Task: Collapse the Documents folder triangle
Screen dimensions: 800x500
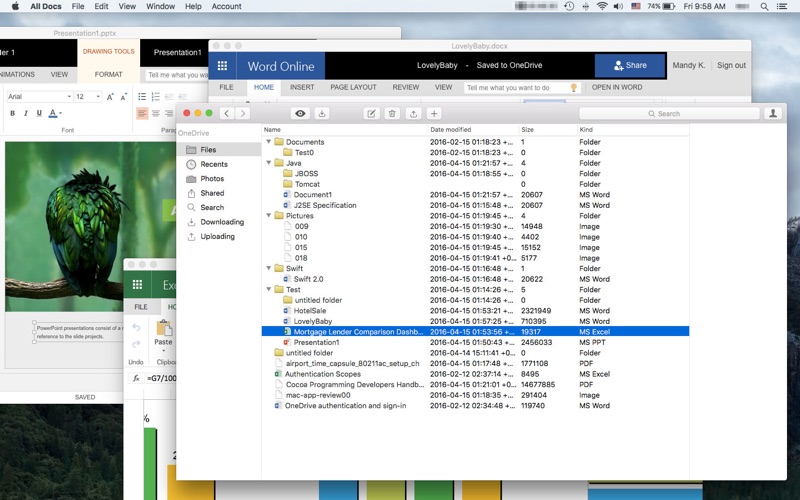Action: [x=269, y=141]
